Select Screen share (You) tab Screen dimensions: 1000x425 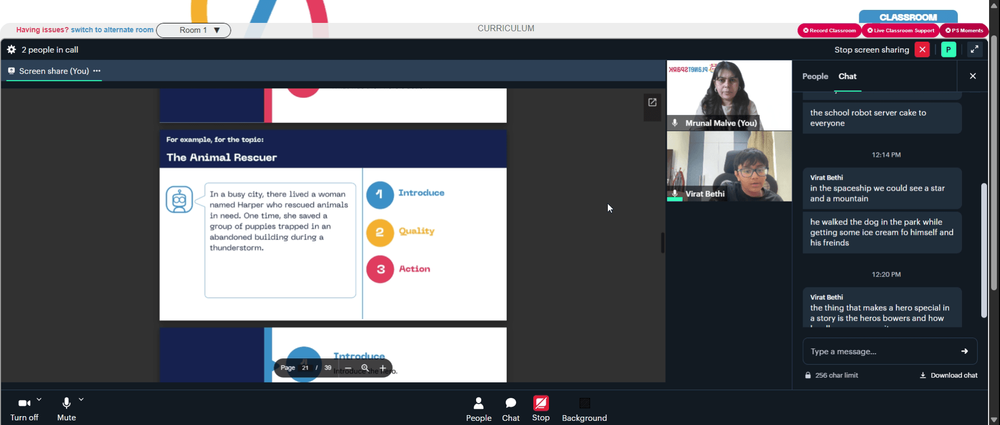tap(54, 71)
